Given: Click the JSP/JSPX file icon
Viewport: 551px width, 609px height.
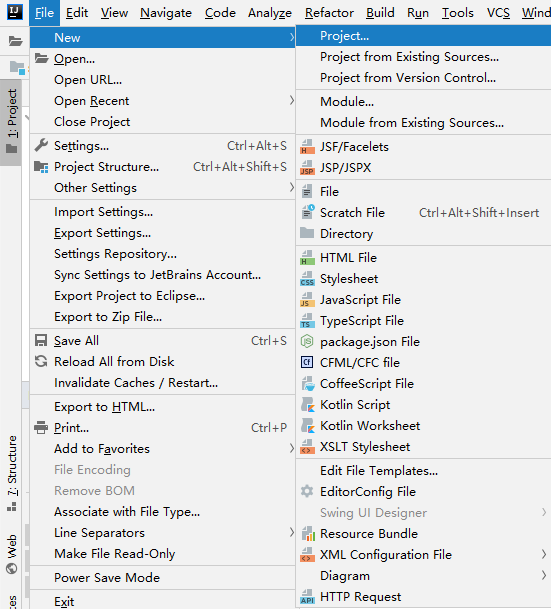Looking at the screenshot, I should pos(307,168).
